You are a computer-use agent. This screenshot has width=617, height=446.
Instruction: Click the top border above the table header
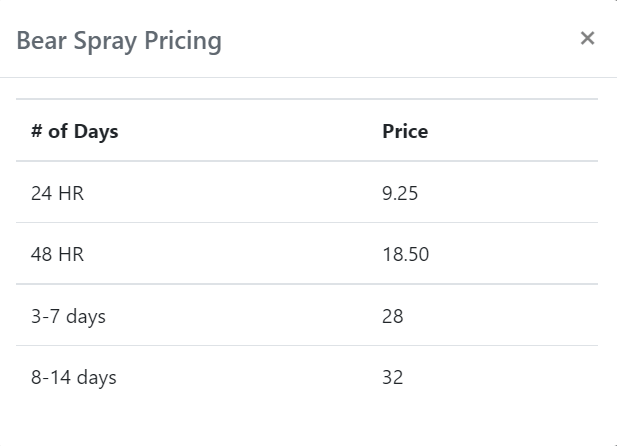coord(307,99)
